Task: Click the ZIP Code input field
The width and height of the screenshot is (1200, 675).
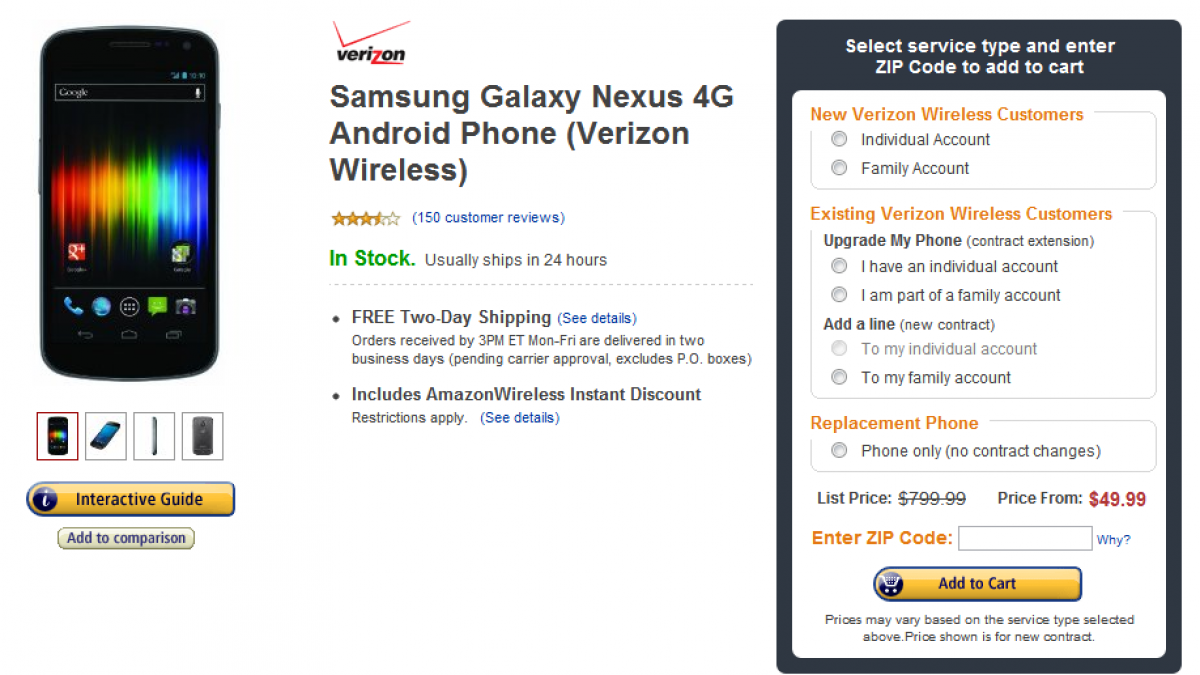Action: tap(1024, 539)
